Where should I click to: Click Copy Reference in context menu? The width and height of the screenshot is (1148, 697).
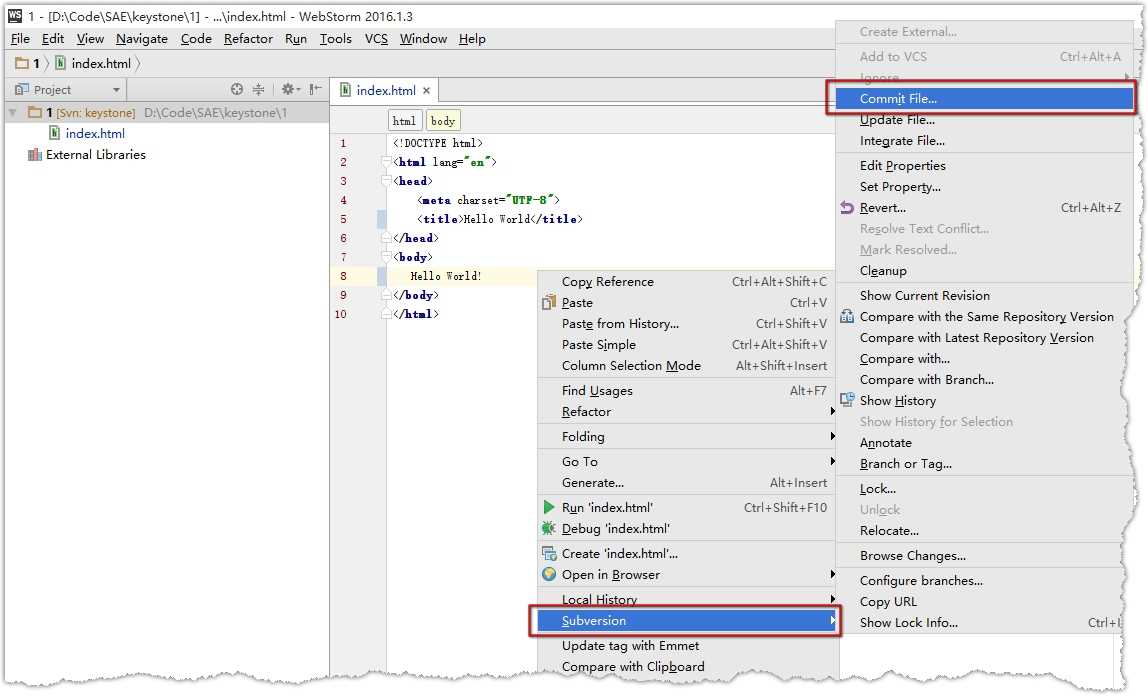click(687, 281)
